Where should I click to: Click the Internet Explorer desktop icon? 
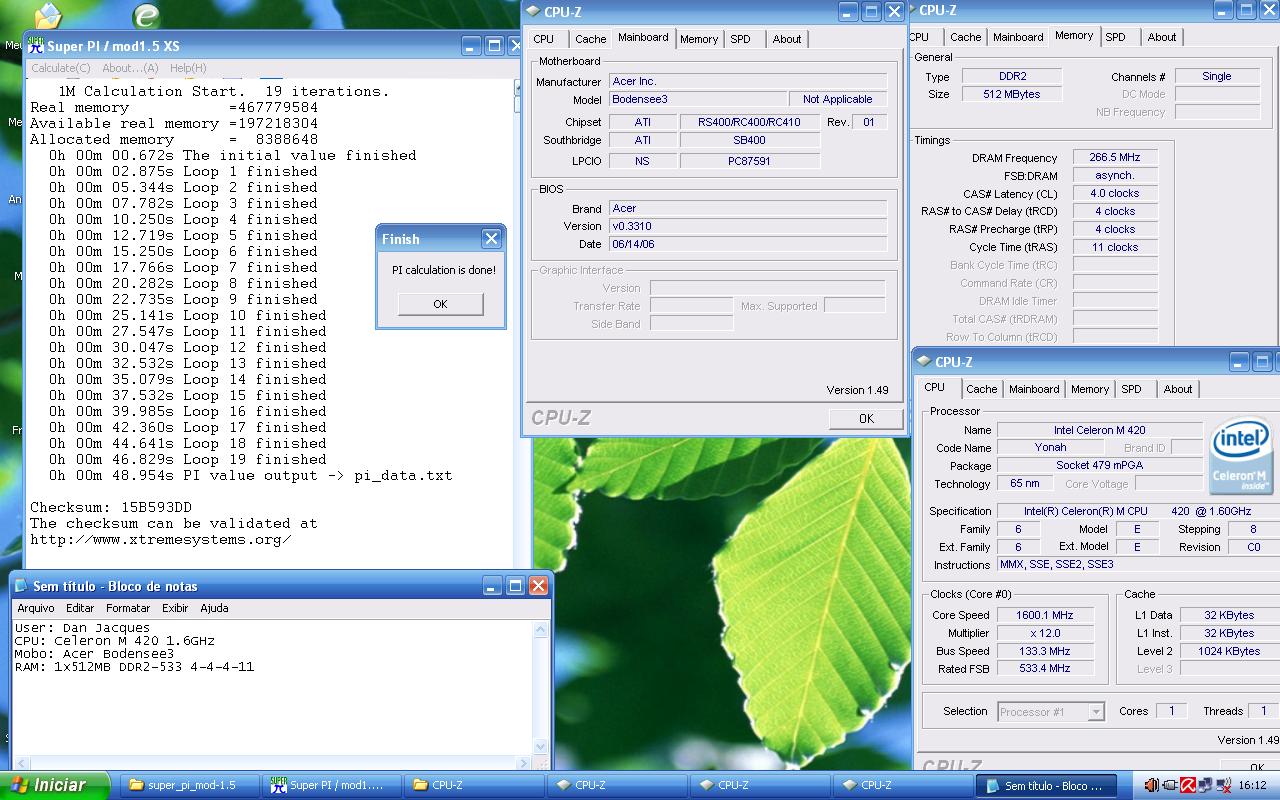146,14
